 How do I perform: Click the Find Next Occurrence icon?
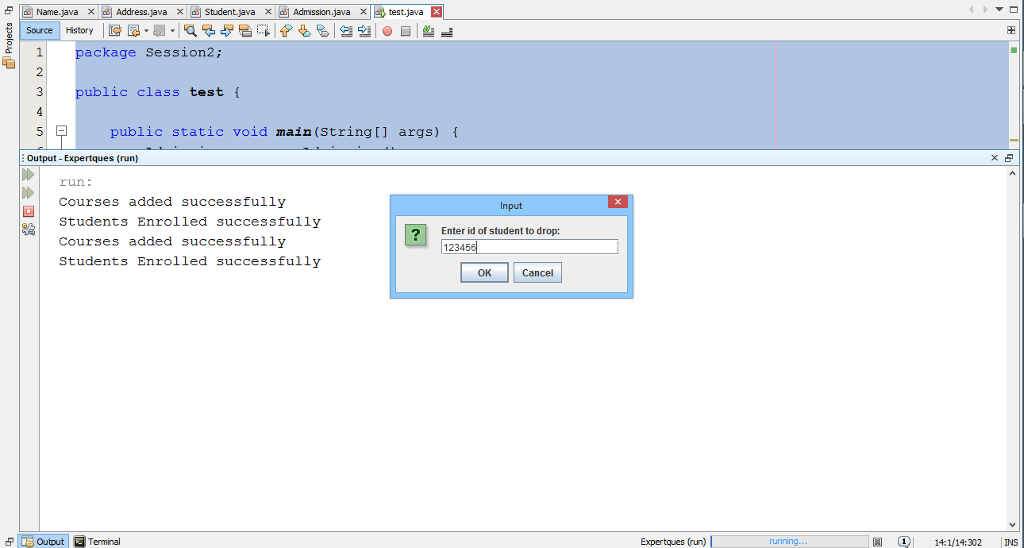(227, 31)
